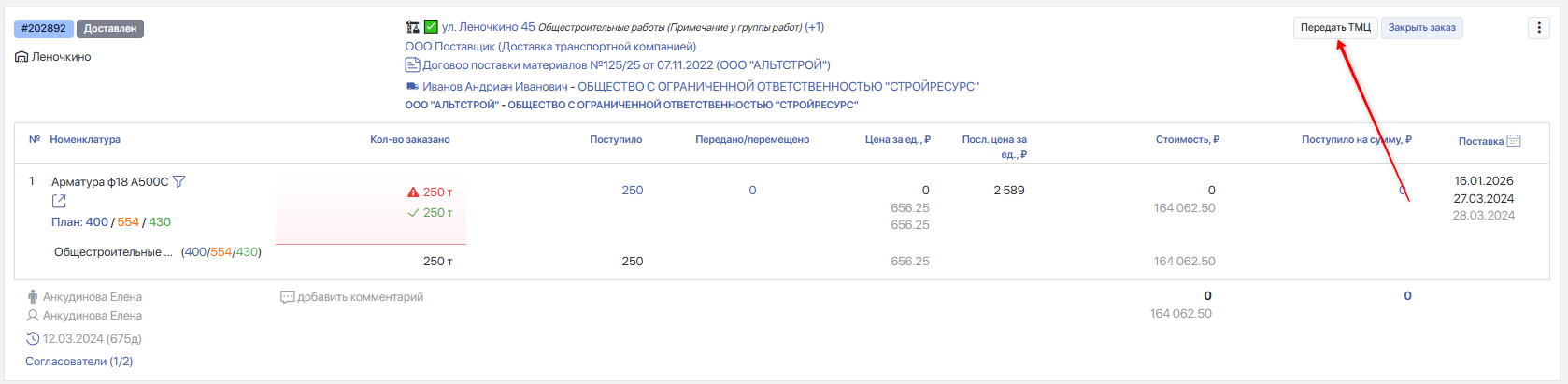Click the Передать ТМЦ button
This screenshot has height=384, width=1568.
point(1335,28)
